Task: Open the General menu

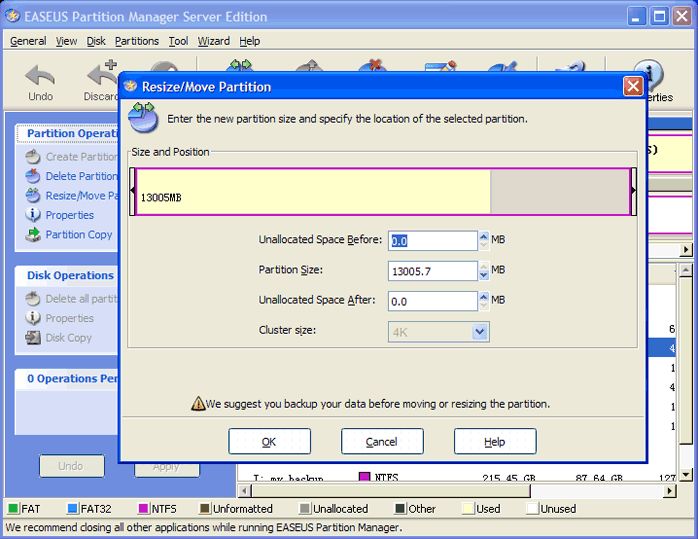Action: (28, 41)
